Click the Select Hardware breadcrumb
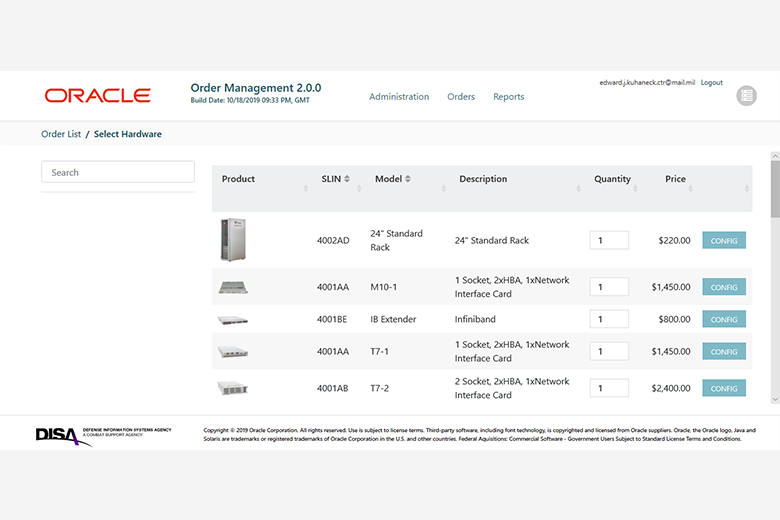 (128, 134)
